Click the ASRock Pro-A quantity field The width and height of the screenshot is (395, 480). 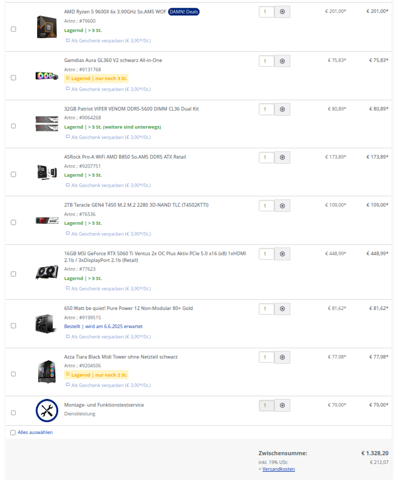pos(266,157)
